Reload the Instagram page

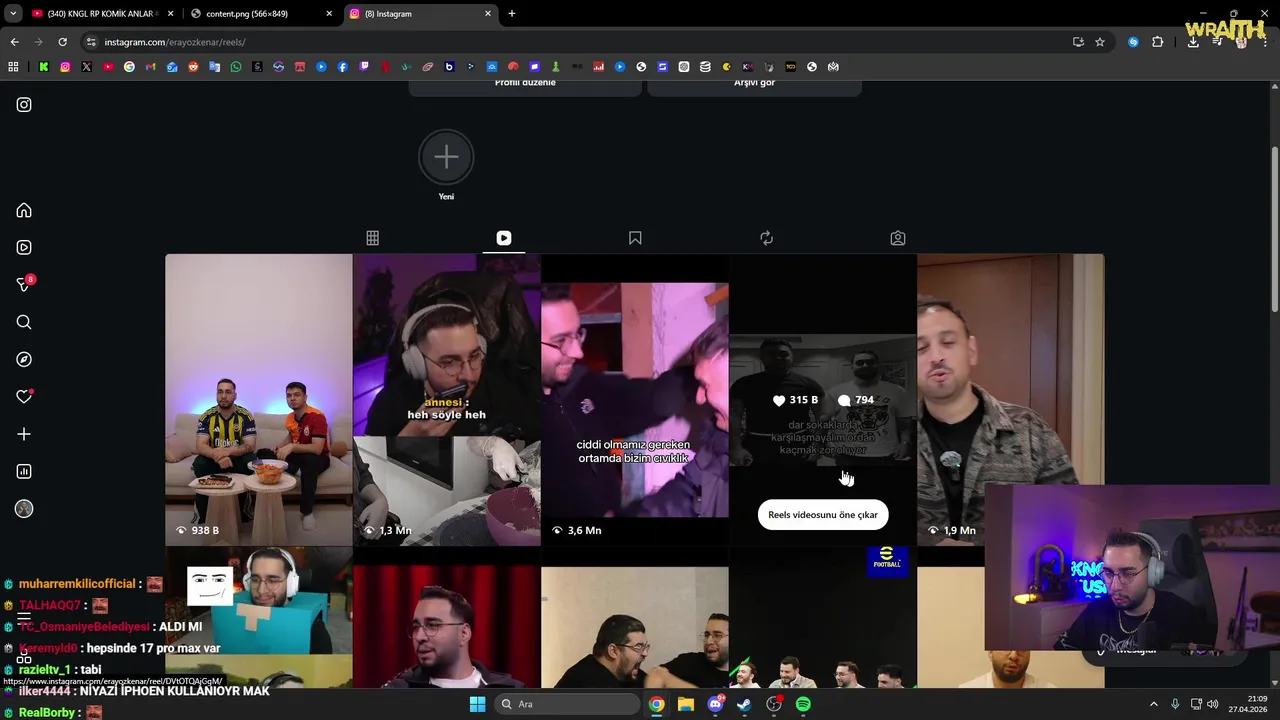point(62,42)
